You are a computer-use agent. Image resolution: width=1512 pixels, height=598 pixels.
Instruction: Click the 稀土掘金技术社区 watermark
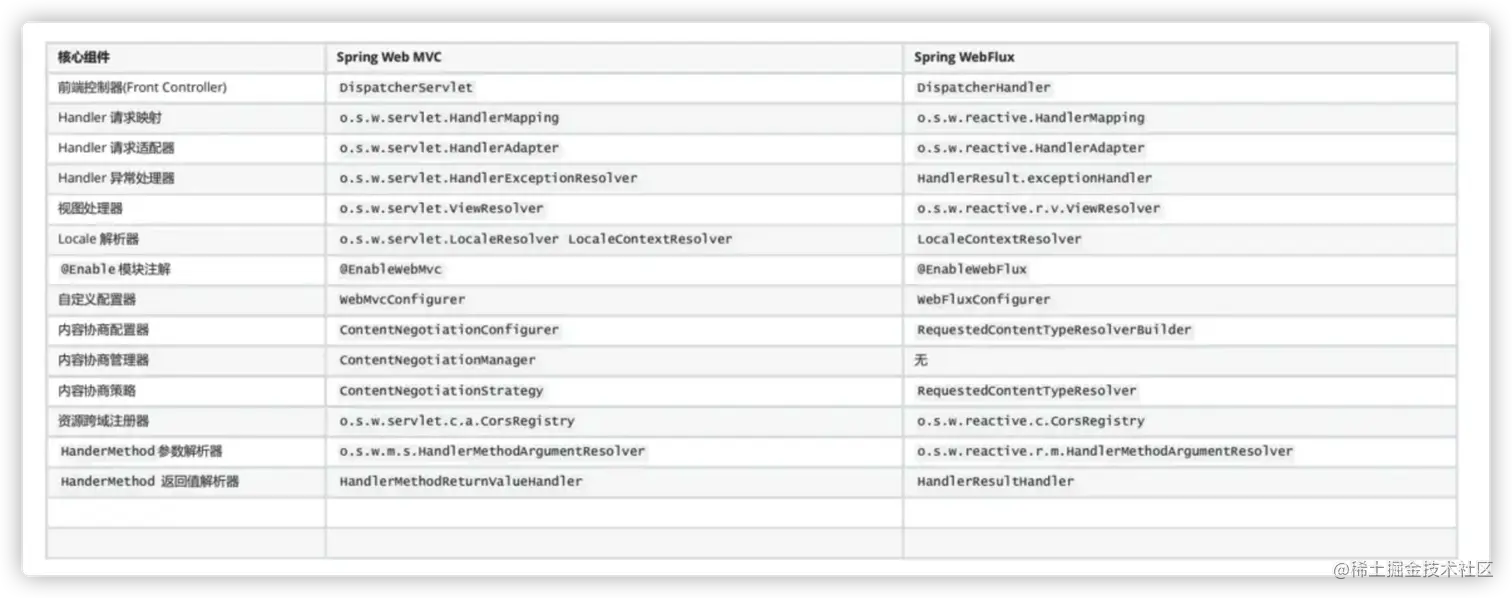click(1414, 568)
